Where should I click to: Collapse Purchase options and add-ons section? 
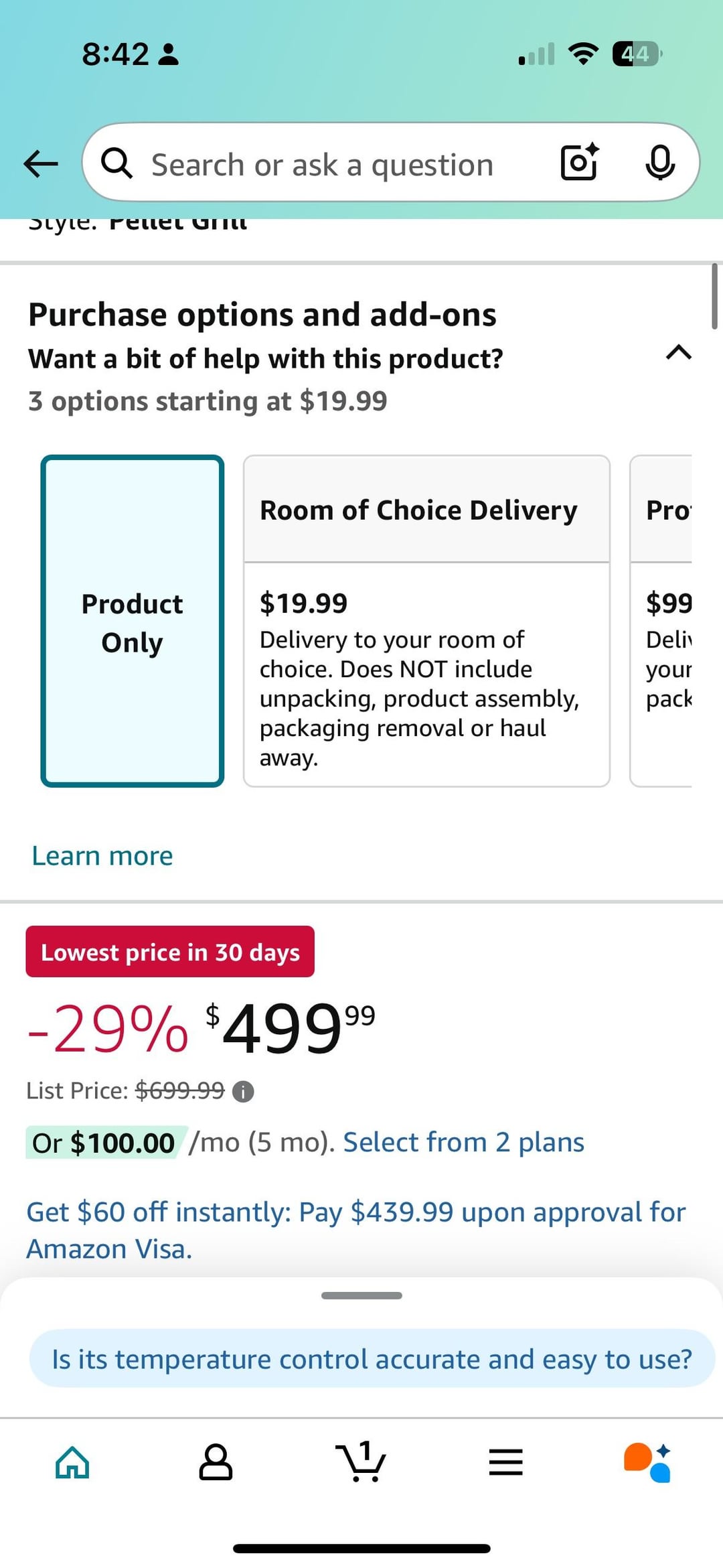678,352
